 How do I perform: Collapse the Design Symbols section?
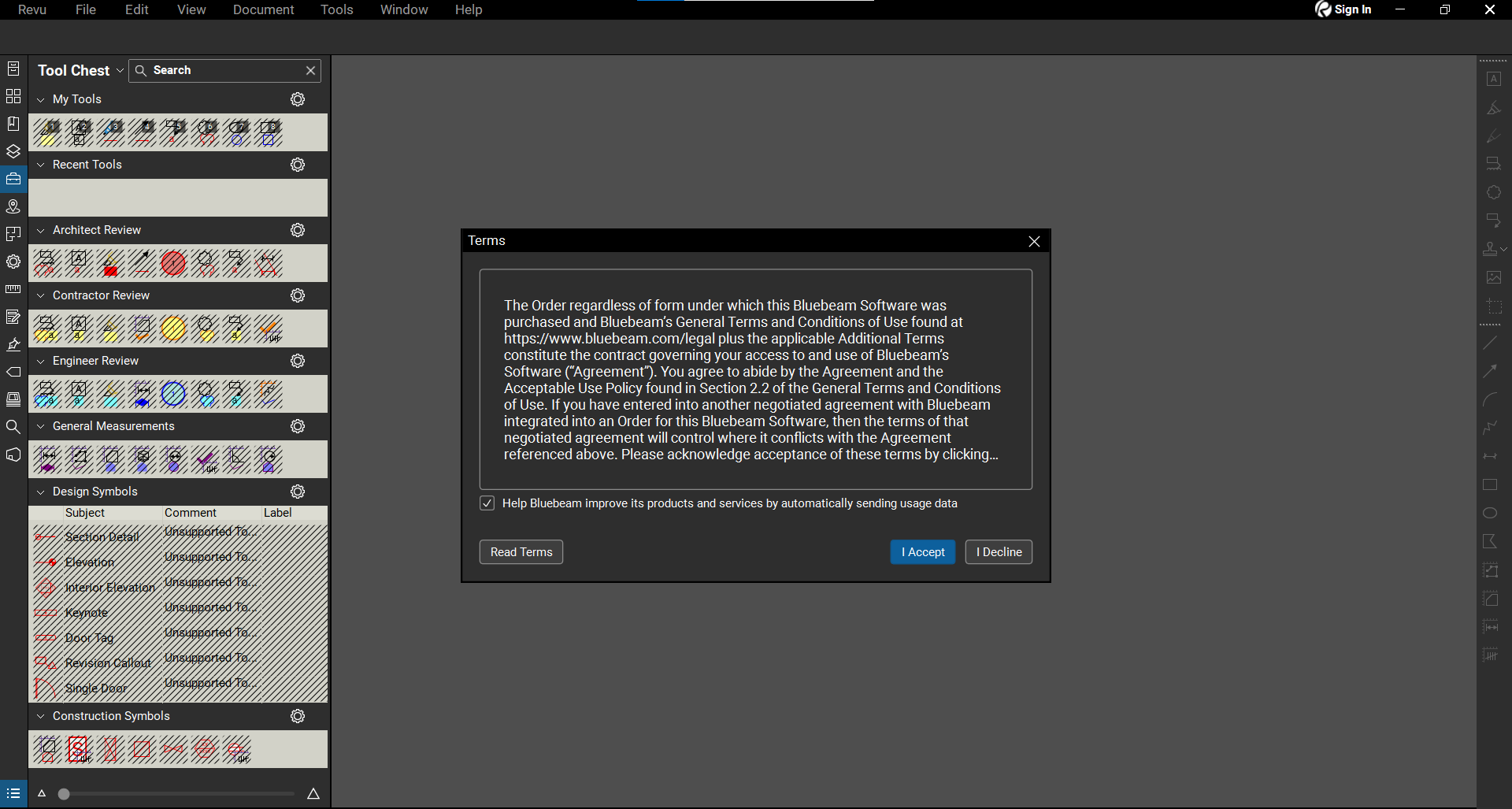pyautogui.click(x=41, y=492)
